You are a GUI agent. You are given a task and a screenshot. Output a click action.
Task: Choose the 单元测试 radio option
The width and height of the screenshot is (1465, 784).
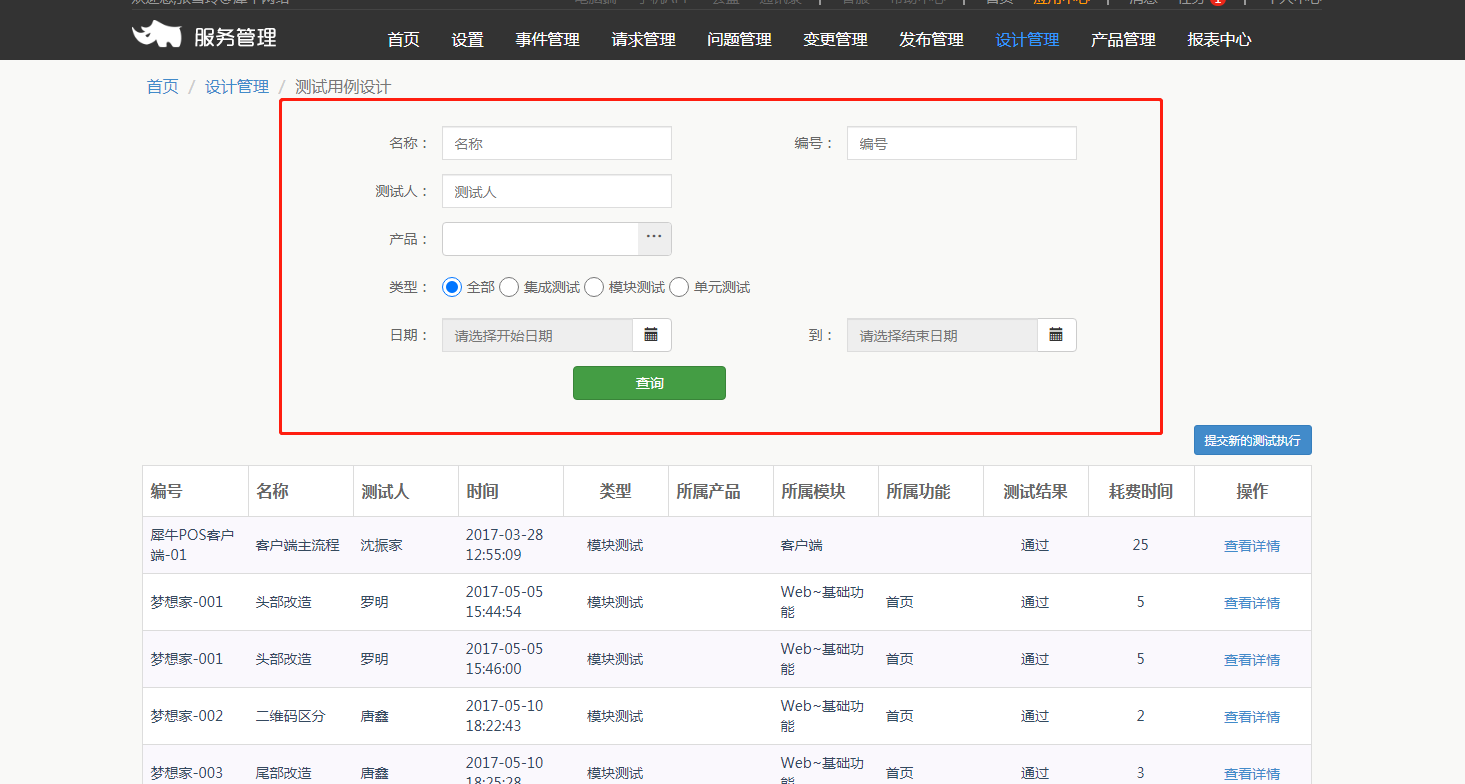679,287
